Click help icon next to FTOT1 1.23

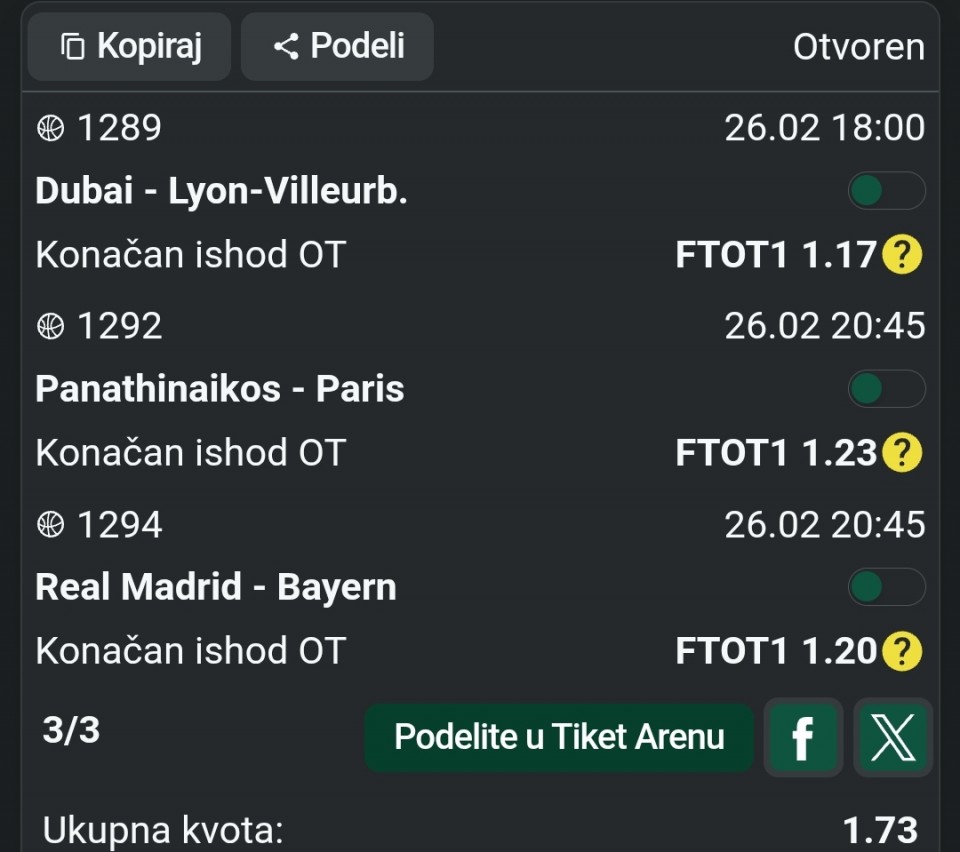[x=902, y=453]
